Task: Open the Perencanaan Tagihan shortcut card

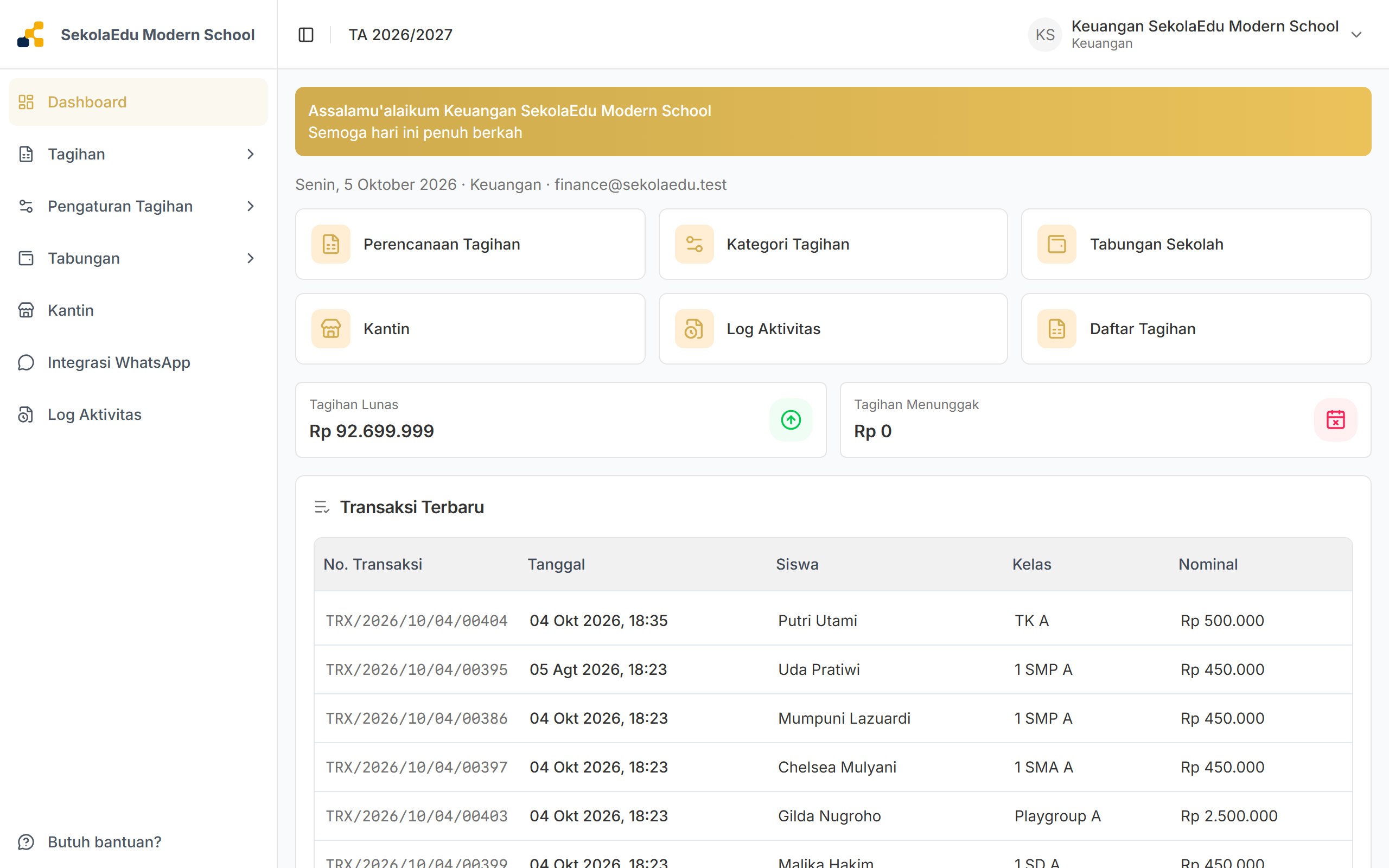Action: tap(470, 244)
